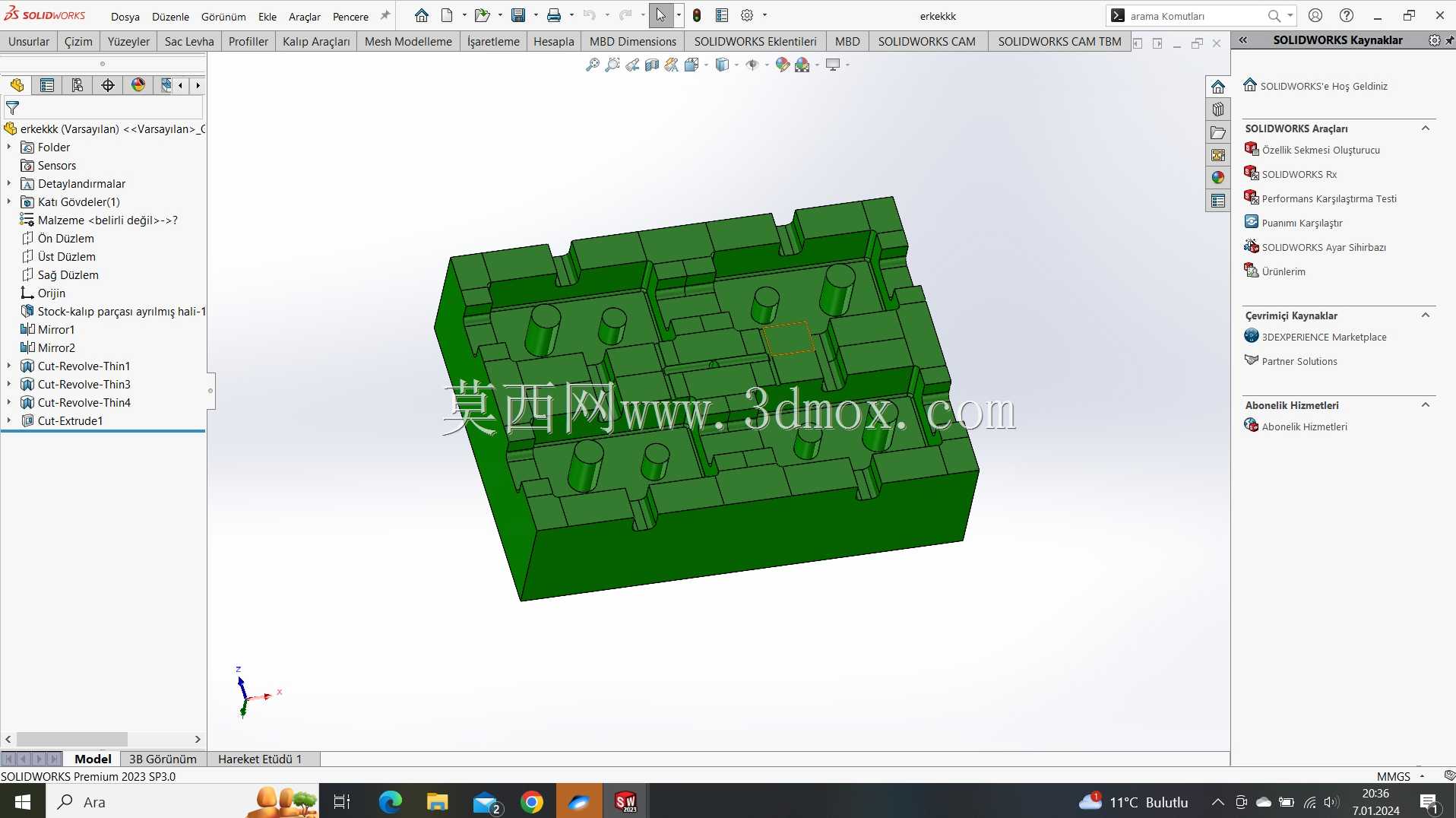Collapse SOLIDWORKS Araçları section
This screenshot has height=818, width=1456.
pyautogui.click(x=1426, y=128)
